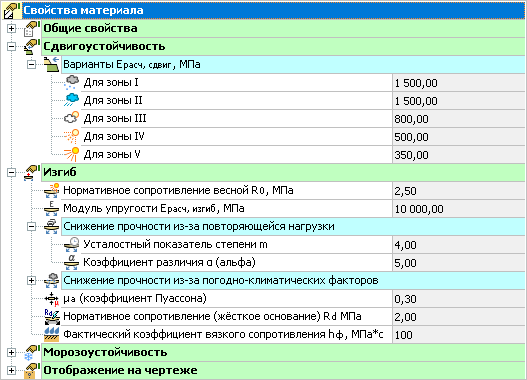
Task: Click the rain cloud icon for zone II
Action: click(x=72, y=100)
